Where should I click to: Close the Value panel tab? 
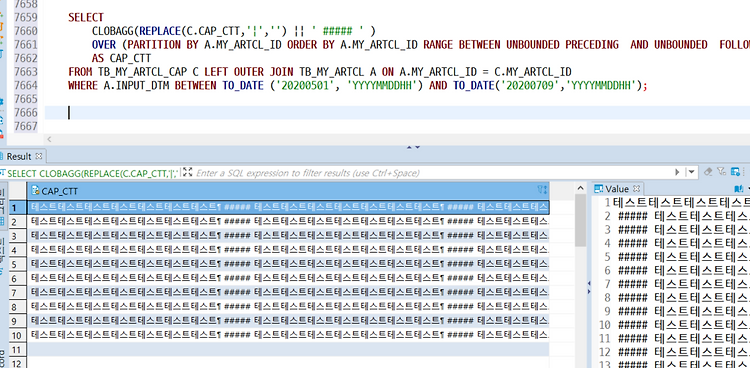coord(636,189)
